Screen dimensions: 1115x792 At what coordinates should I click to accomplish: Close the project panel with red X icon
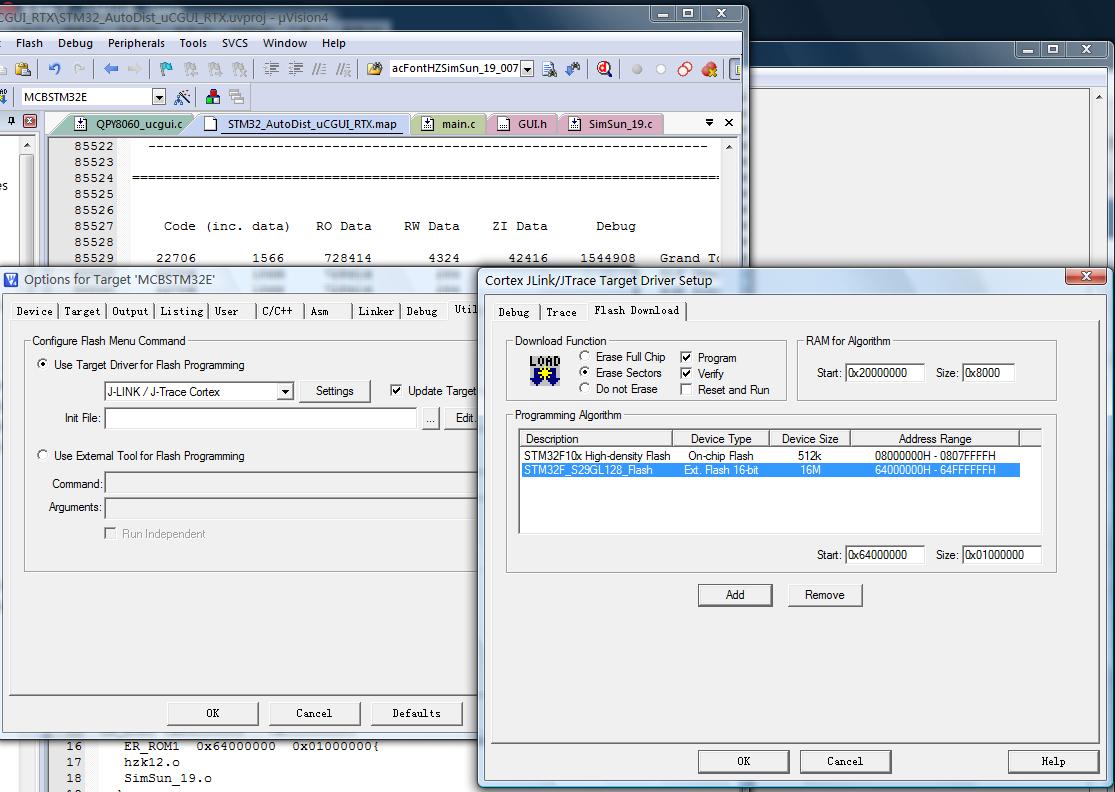(x=30, y=121)
